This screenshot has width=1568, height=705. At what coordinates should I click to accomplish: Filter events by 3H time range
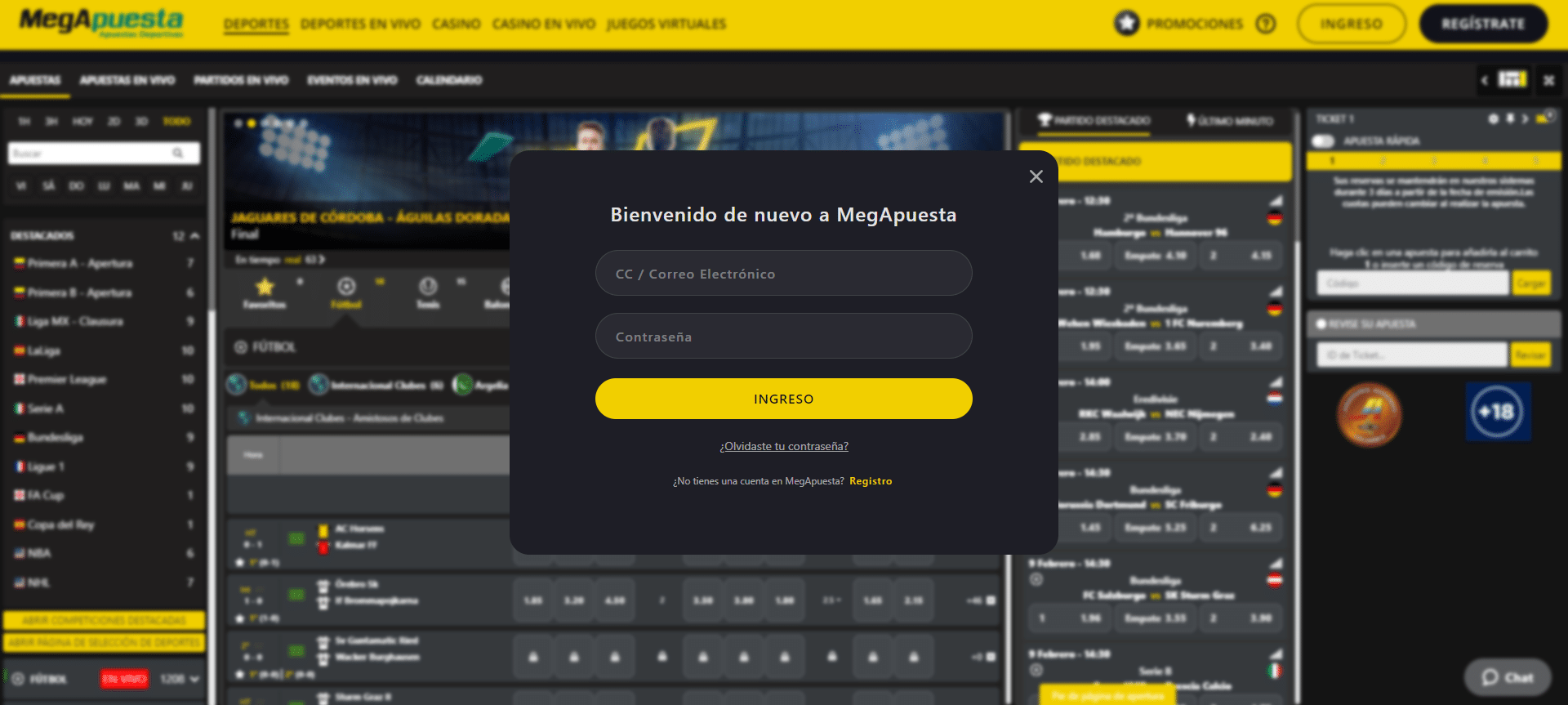coord(51,121)
